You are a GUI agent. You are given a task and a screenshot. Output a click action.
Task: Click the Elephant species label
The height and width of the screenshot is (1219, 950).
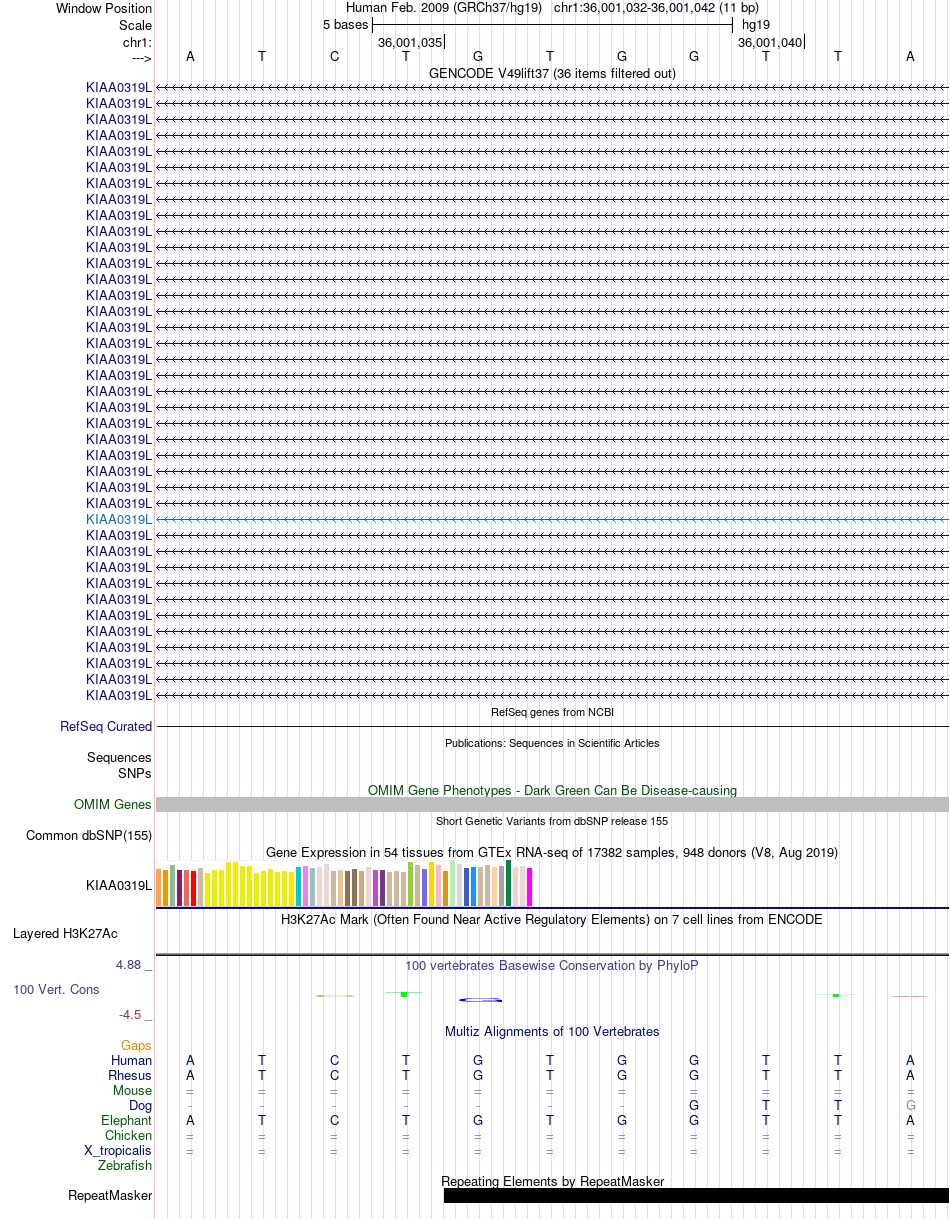pyautogui.click(x=126, y=1120)
